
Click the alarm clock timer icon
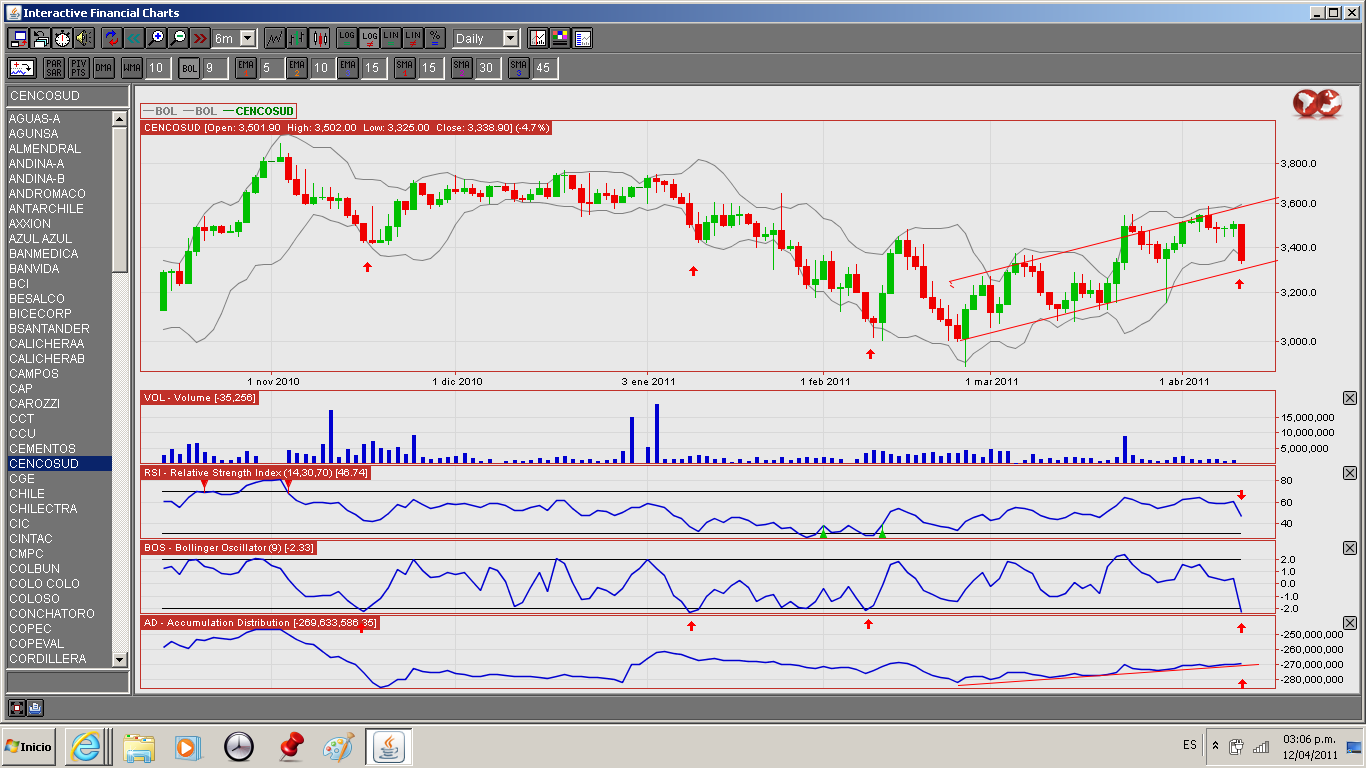pyautogui.click(x=62, y=38)
